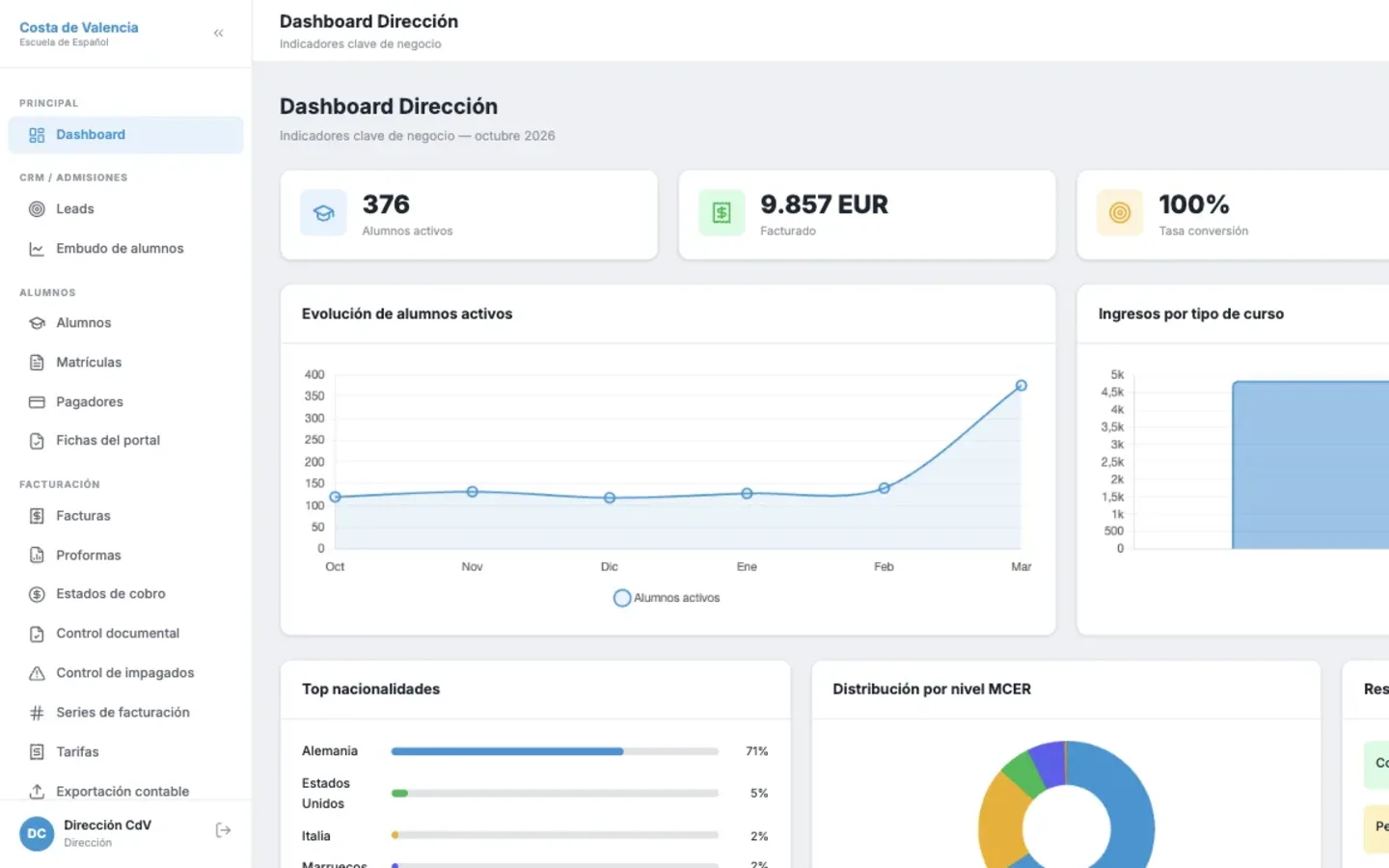Click the Leads target icon
Image resolution: width=1389 pixels, height=868 pixels.
pyautogui.click(x=37, y=209)
